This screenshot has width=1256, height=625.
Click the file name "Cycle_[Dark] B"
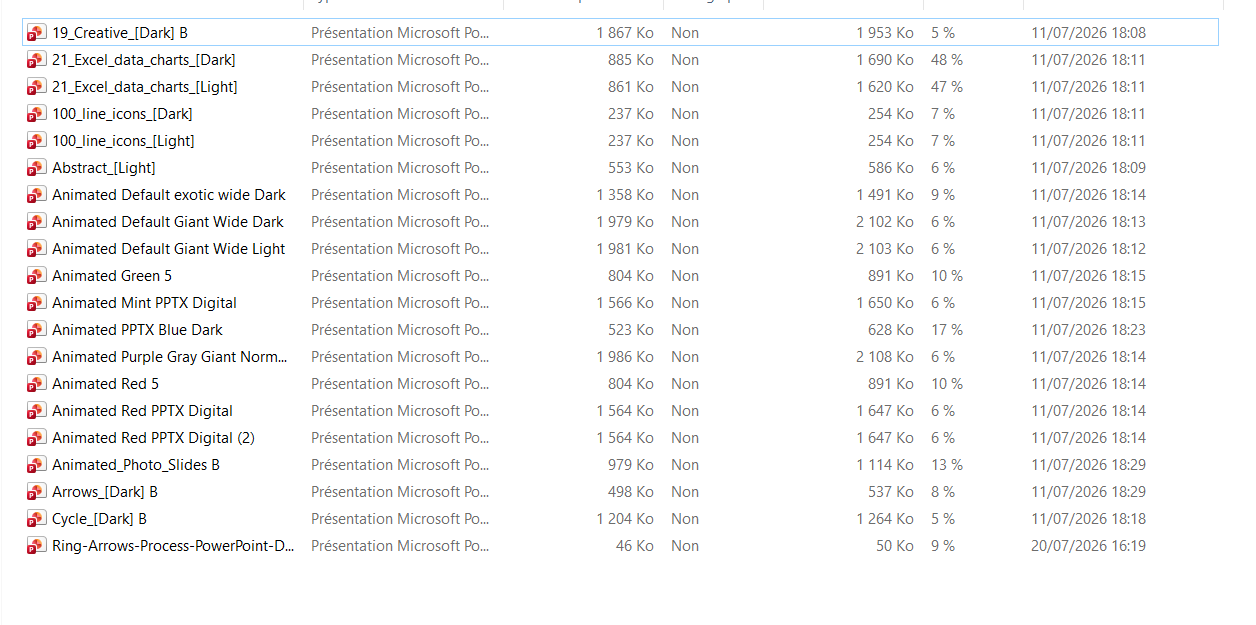99,519
